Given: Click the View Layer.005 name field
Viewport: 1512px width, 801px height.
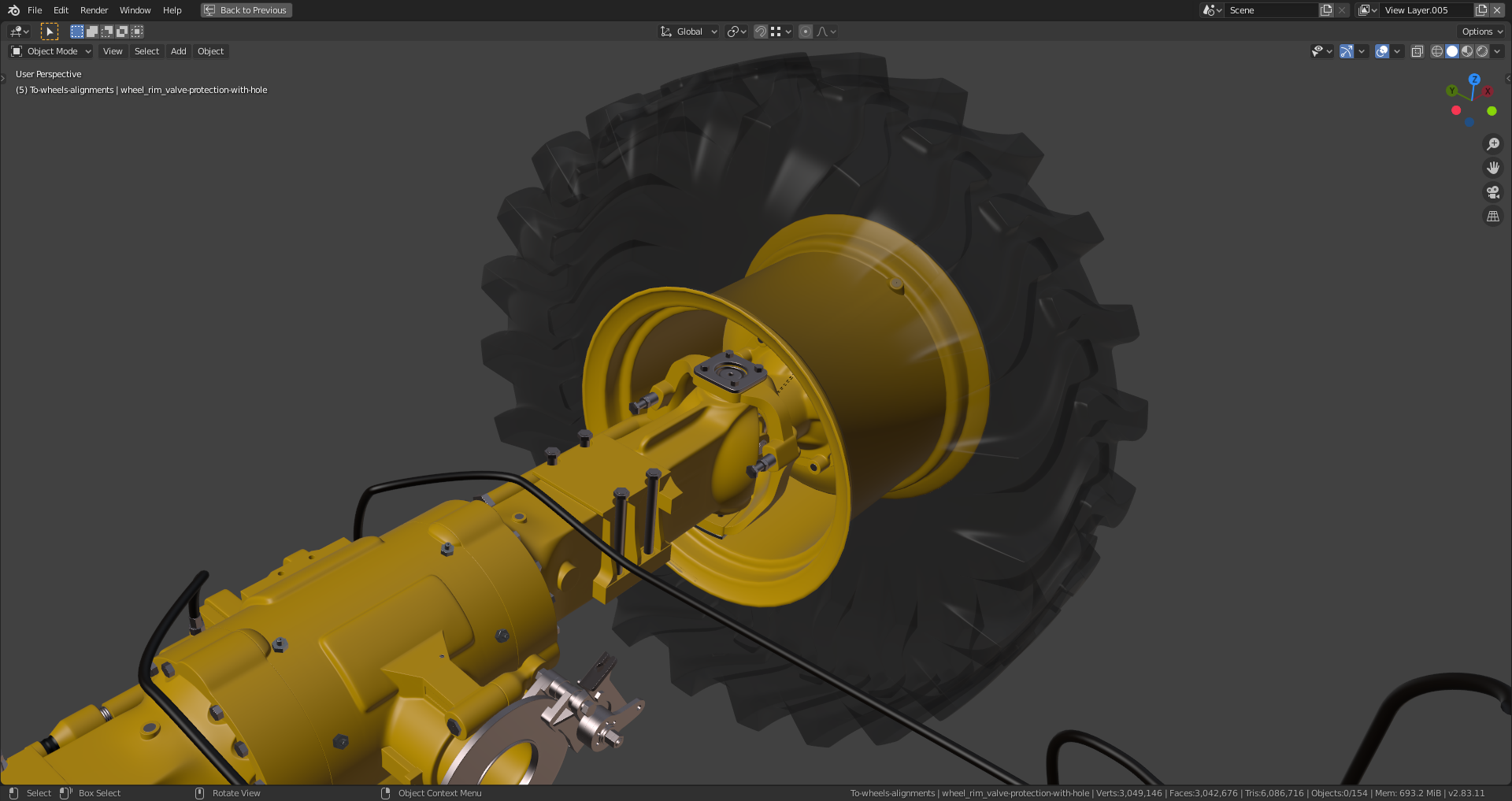Looking at the screenshot, I should [1427, 10].
